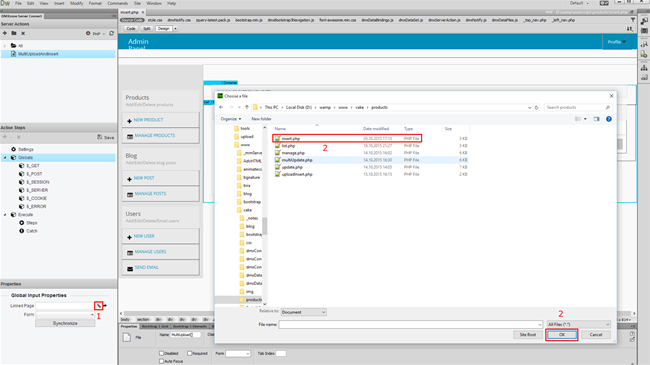Add a new server action
This screenshot has width=650, height=365.
pyautogui.click(x=5, y=33)
